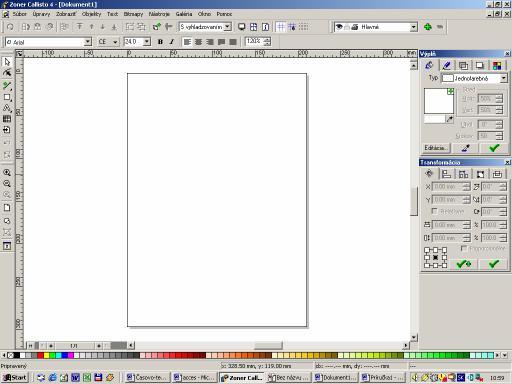The image size is (512, 384).
Task: Open the Súbor menu
Action: [x=20, y=14]
